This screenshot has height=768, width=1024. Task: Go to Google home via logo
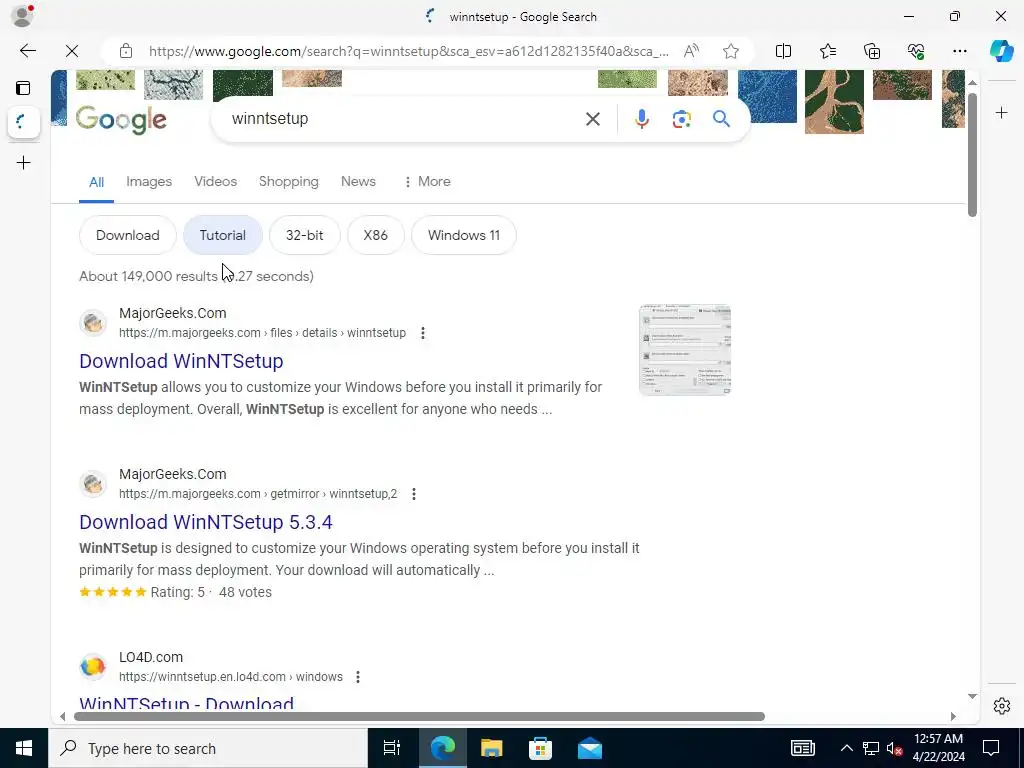tap(121, 120)
